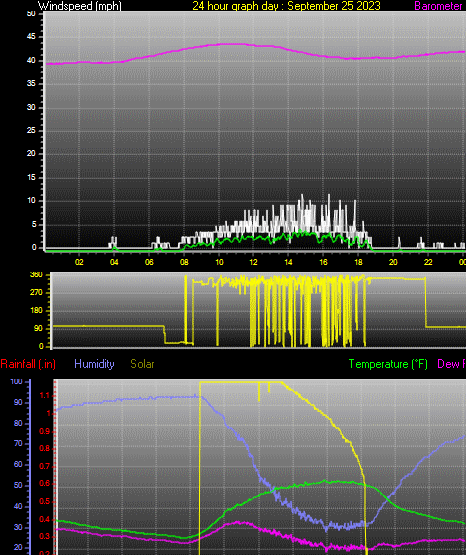Click the '12' hour label on the time axis
Image resolution: width=466 pixels, height=555 pixels.
click(253, 262)
